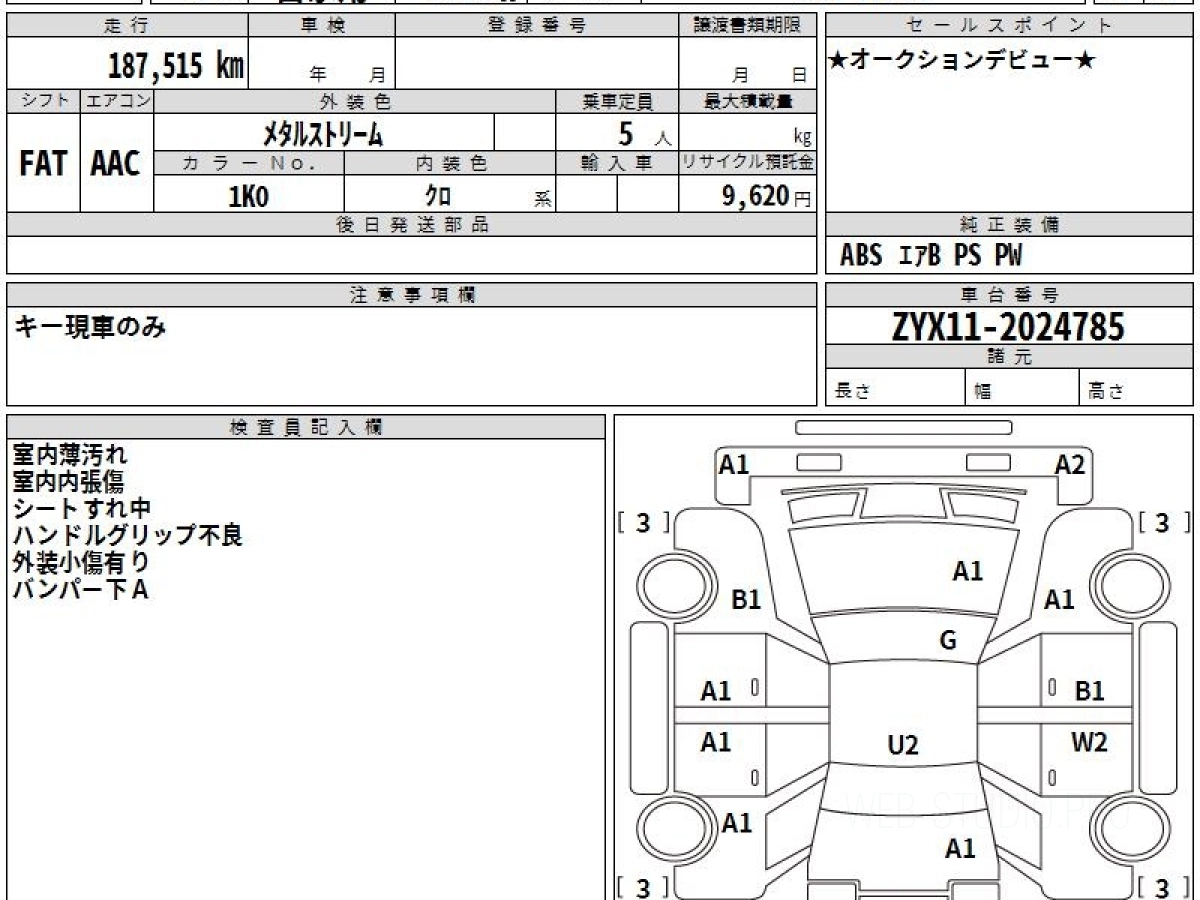1200x900 pixels.
Task: Click the U2 mark on the roof
Action: (903, 745)
